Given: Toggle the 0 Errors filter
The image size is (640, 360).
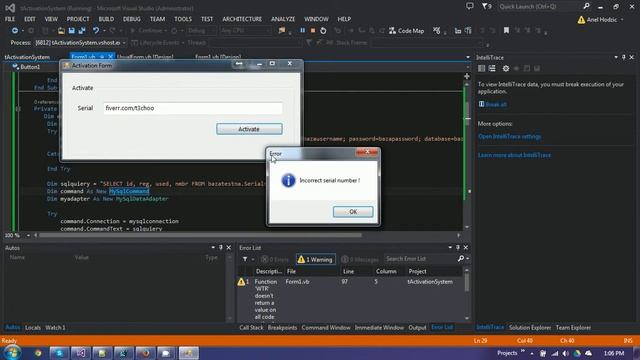Looking at the screenshot, I should [x=275, y=259].
